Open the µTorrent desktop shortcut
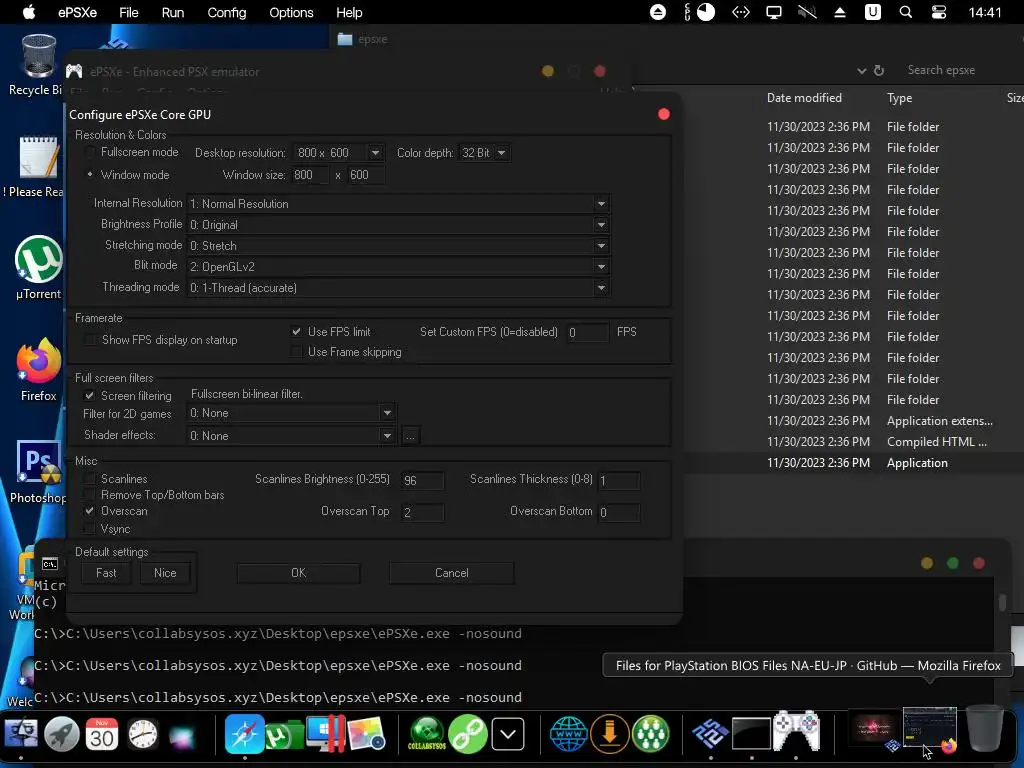The image size is (1024, 768). [39, 268]
